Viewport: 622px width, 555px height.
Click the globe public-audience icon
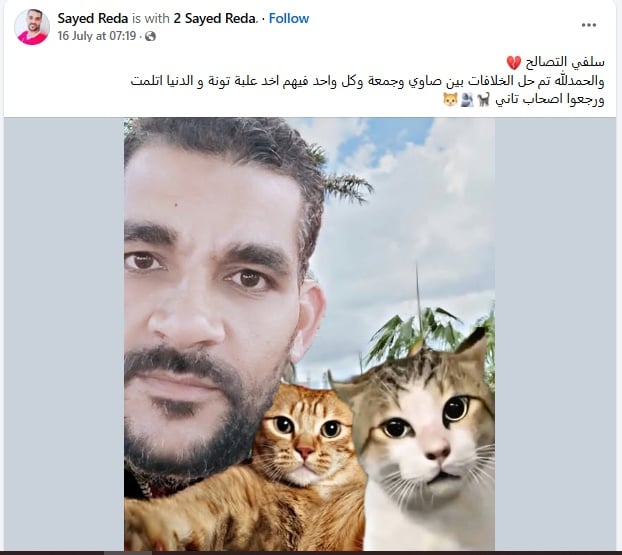pos(150,36)
